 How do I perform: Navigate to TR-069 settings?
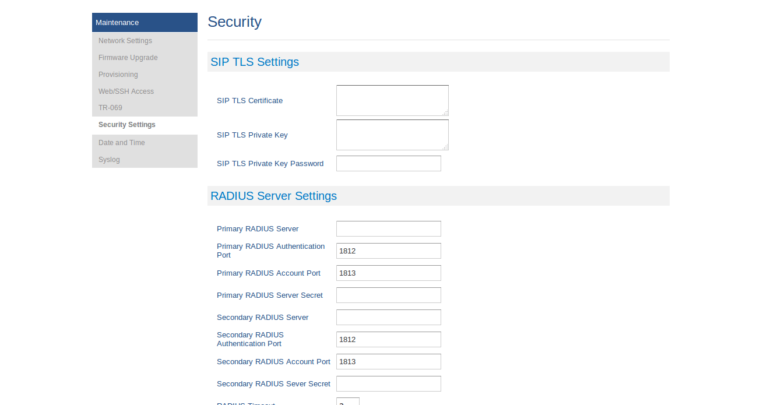pos(110,107)
